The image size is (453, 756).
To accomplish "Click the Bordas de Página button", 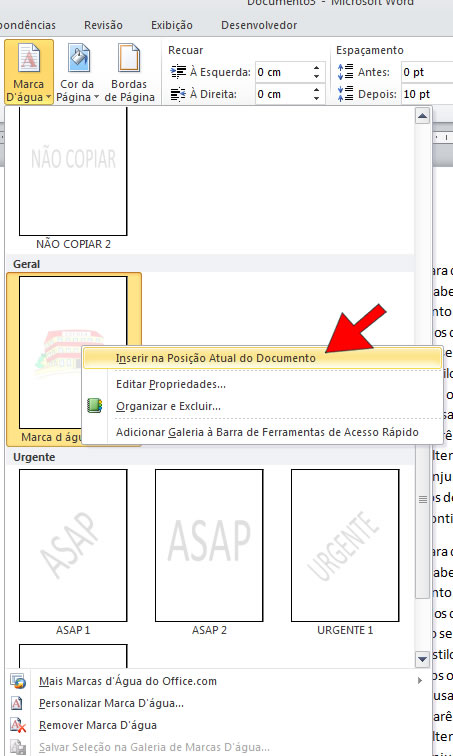I will tap(129, 72).
